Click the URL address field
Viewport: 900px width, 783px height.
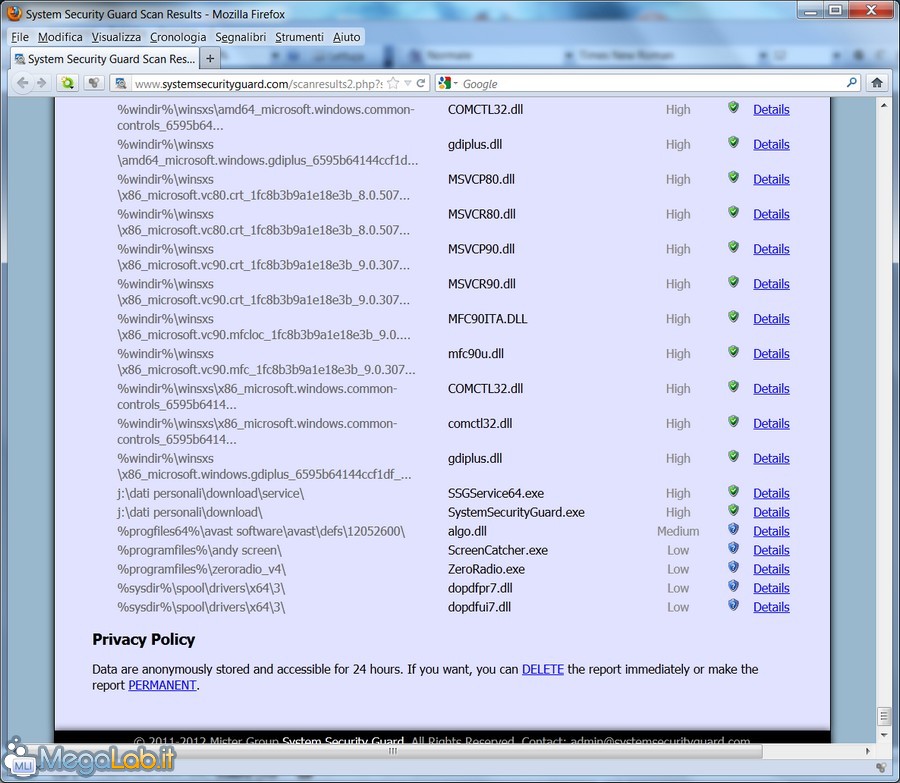pyautogui.click(x=257, y=84)
